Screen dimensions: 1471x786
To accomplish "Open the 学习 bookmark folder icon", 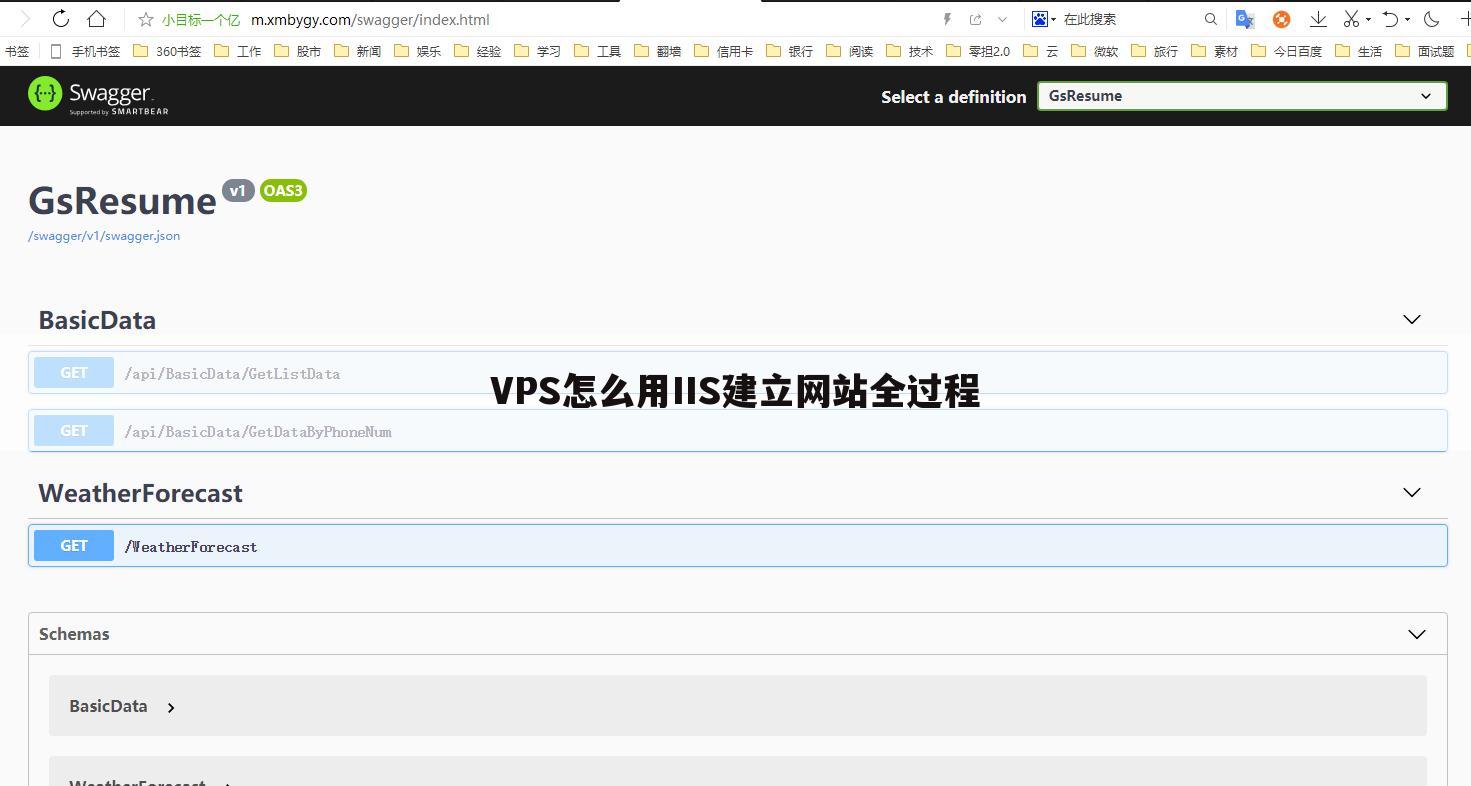I will pyautogui.click(x=522, y=50).
